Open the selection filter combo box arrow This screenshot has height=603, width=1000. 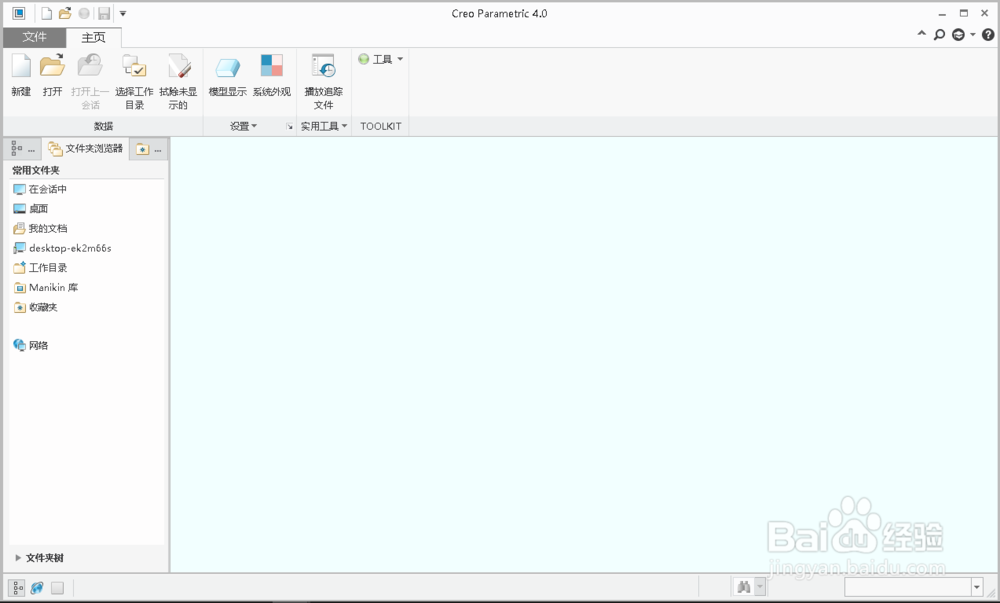[976, 586]
